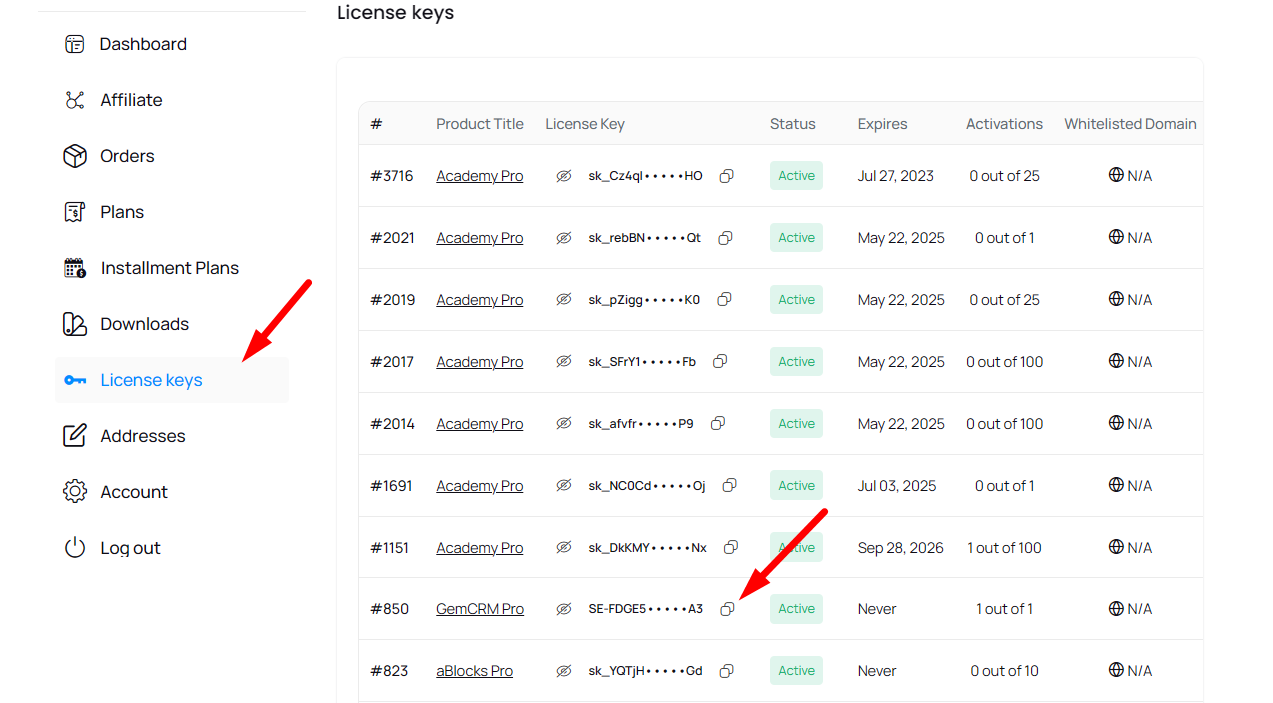Open the Academy Pro link in row #2014
This screenshot has height=703, width=1273.
tap(480, 424)
